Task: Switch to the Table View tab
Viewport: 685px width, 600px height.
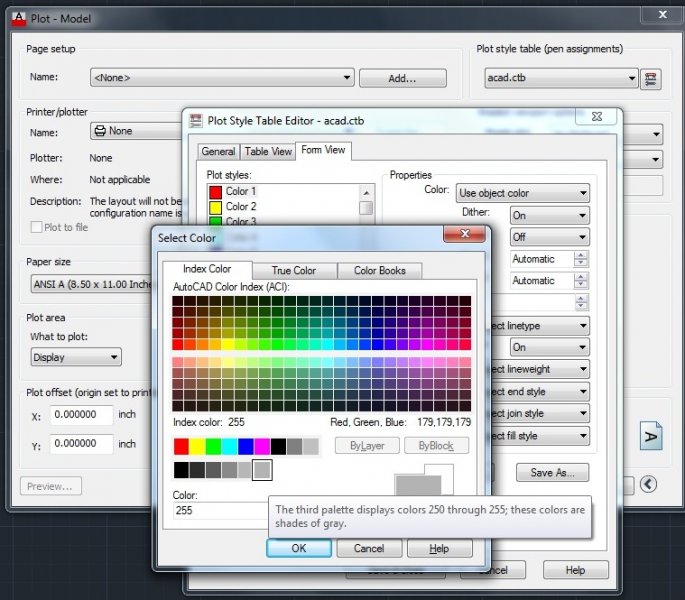Action: (269, 151)
